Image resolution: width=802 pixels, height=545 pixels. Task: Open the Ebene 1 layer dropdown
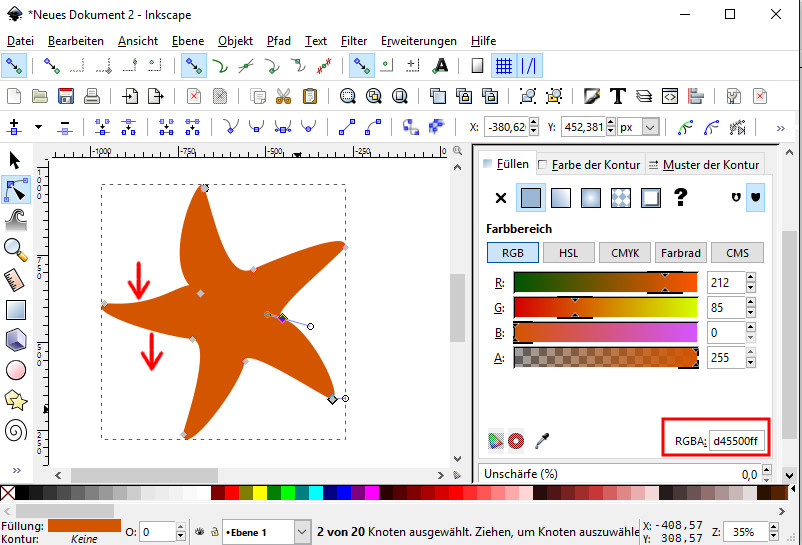pos(303,532)
